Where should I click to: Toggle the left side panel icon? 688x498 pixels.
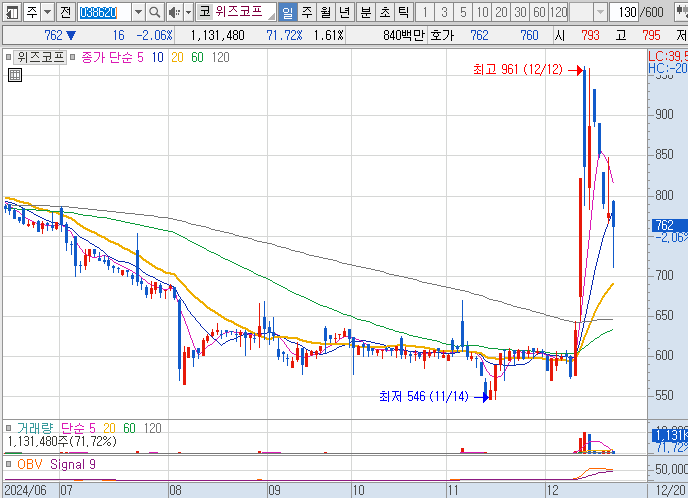coord(12,12)
